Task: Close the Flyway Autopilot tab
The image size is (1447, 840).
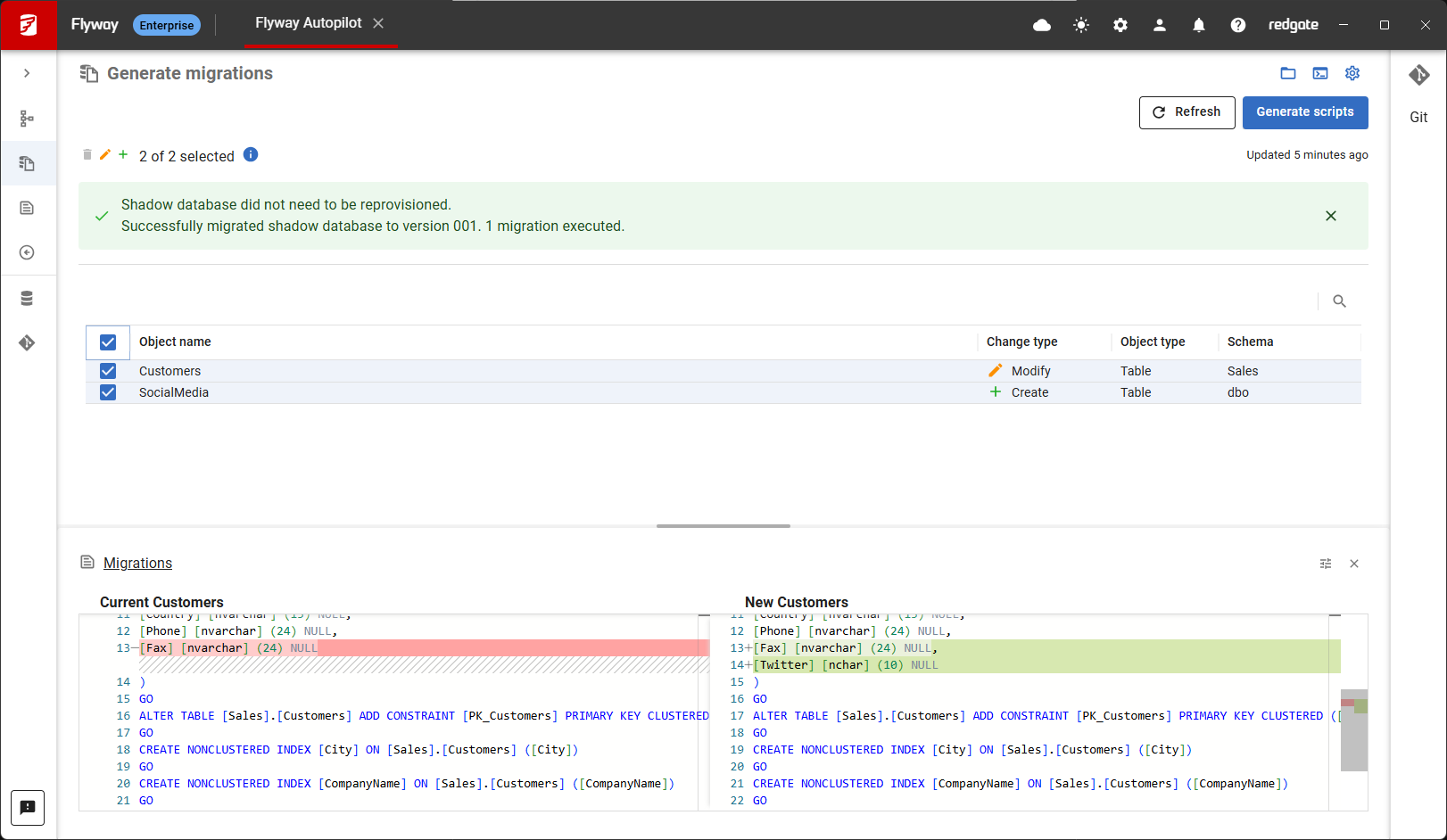Action: click(378, 23)
